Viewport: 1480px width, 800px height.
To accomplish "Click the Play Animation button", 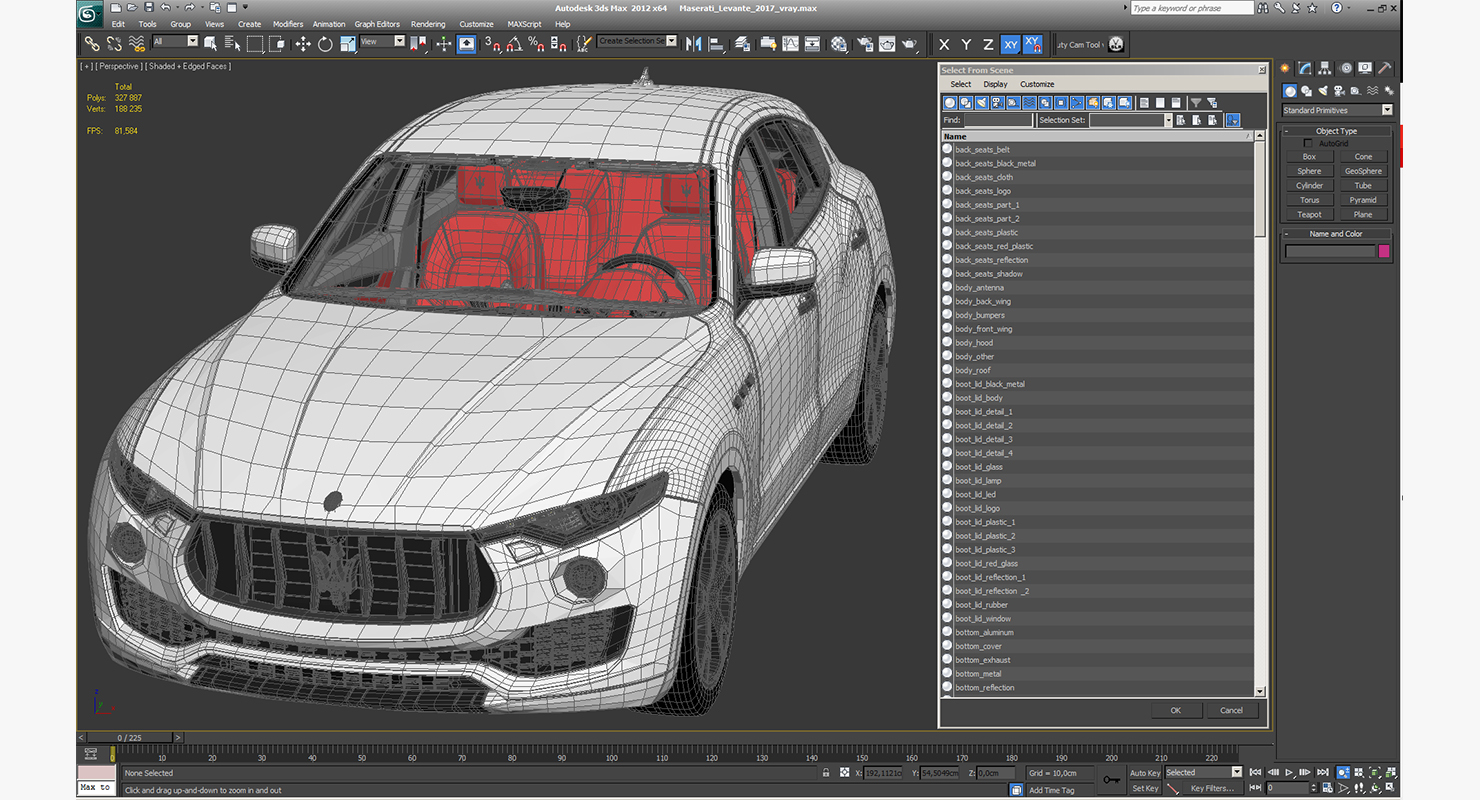I will coord(1290,772).
